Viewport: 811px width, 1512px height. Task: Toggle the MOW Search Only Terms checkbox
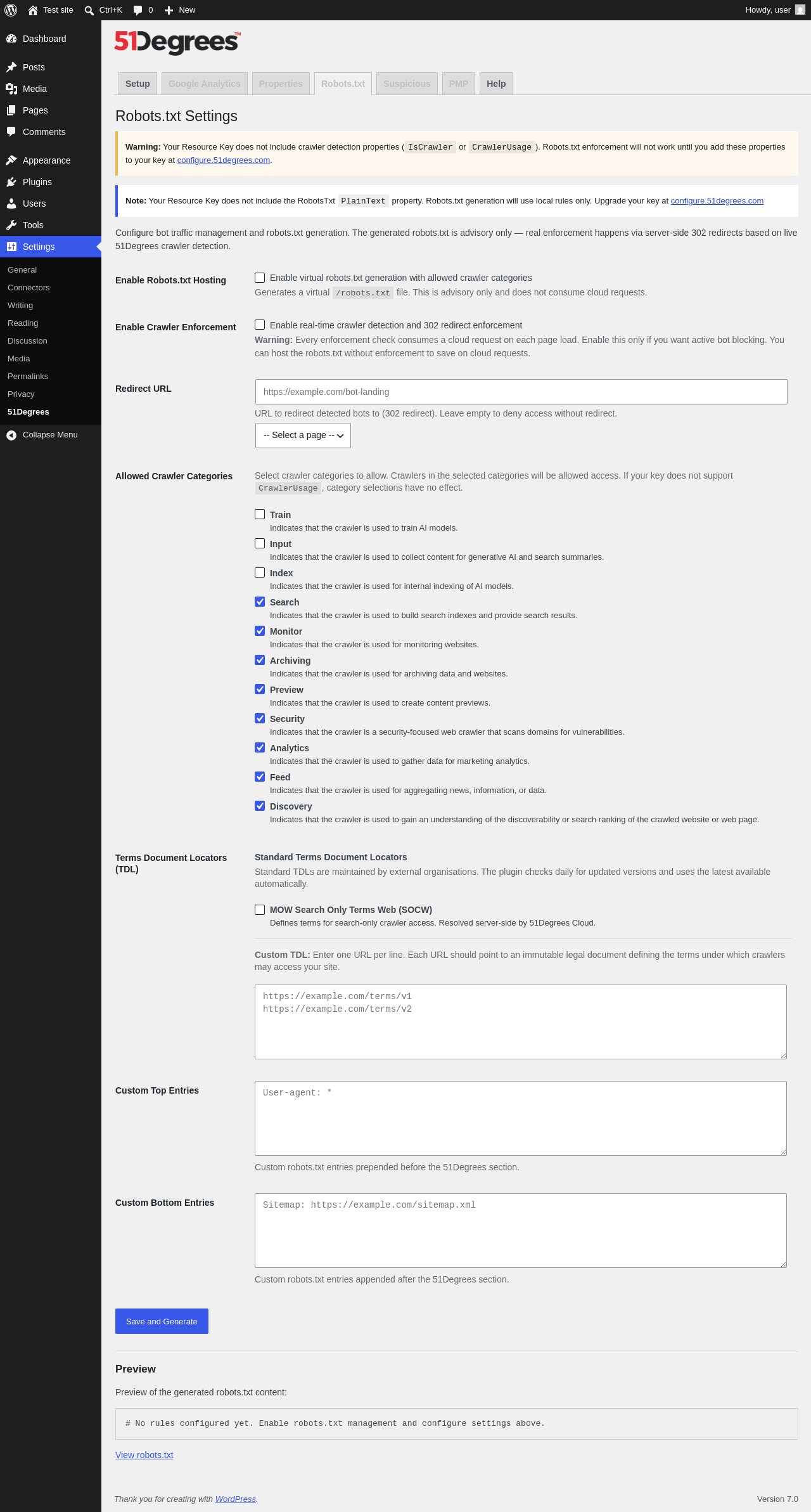(260, 910)
